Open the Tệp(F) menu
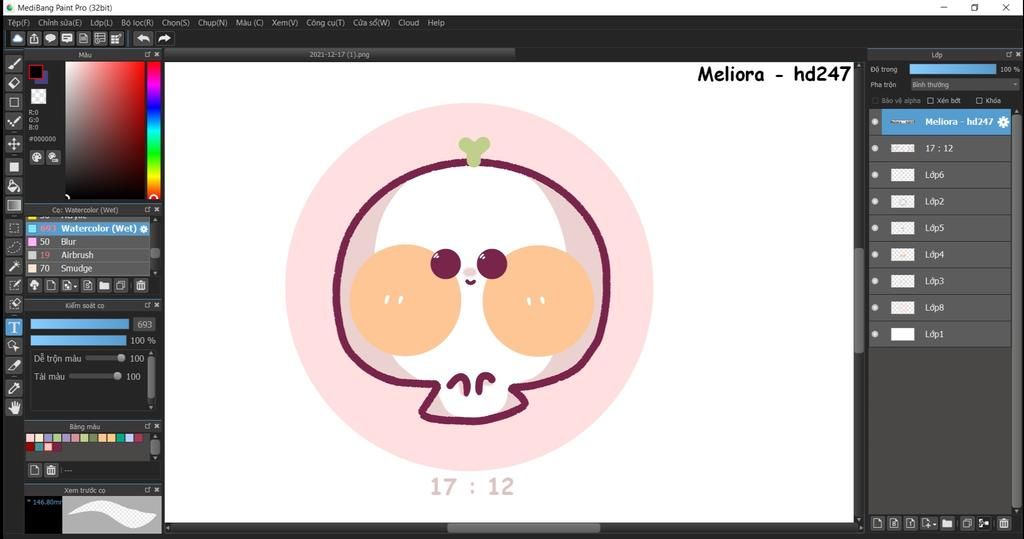The width and height of the screenshot is (1024, 539). (x=18, y=23)
